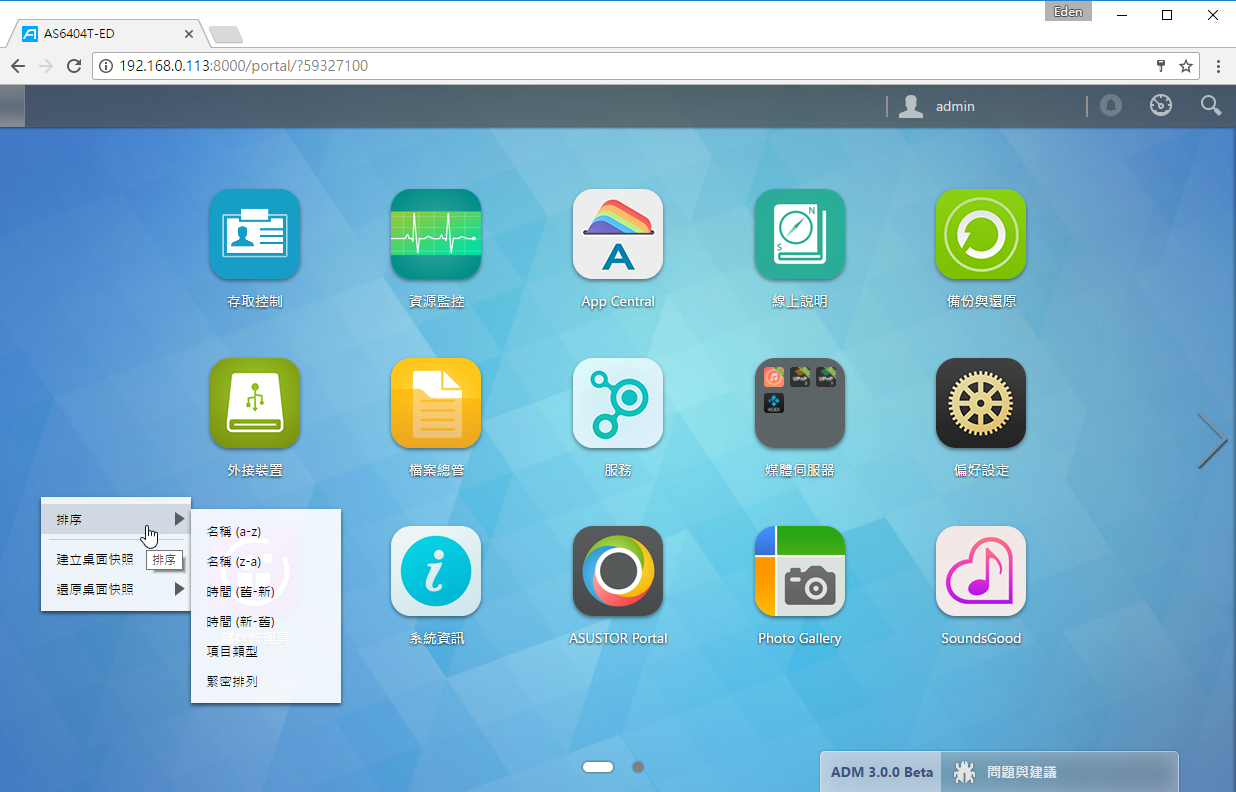Image resolution: width=1236 pixels, height=792 pixels.
Task: Reload the page in the browser
Action: click(x=73, y=66)
